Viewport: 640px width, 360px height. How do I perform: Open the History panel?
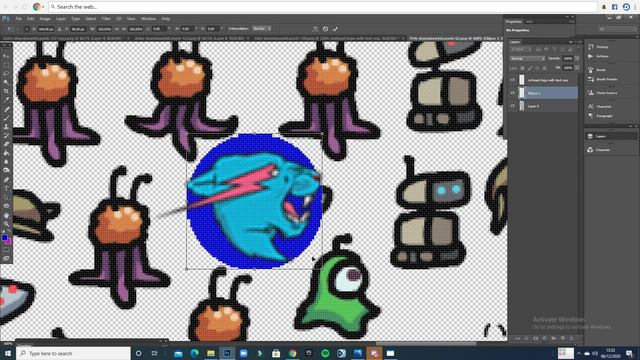pos(598,47)
